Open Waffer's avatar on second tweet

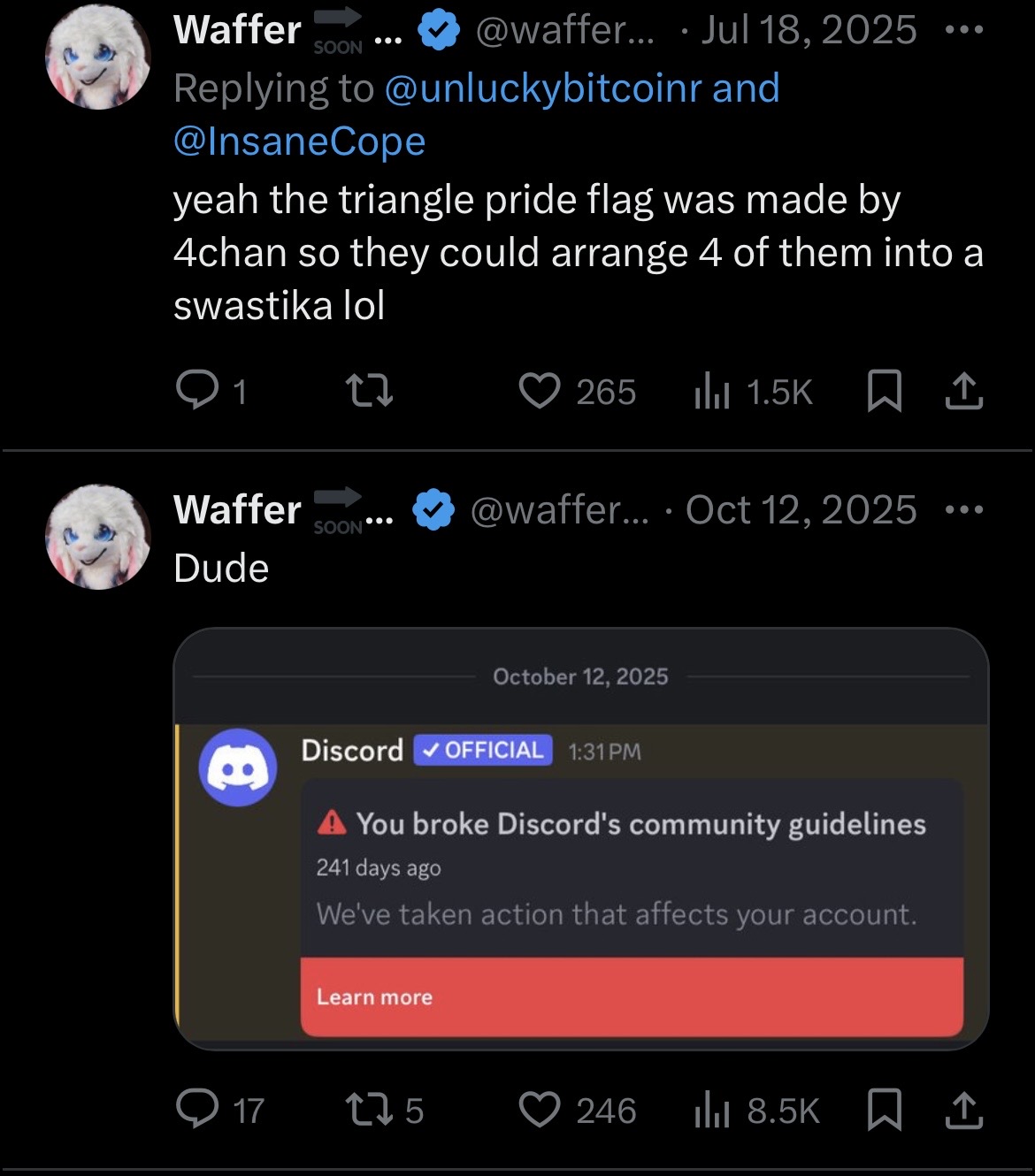98,537
